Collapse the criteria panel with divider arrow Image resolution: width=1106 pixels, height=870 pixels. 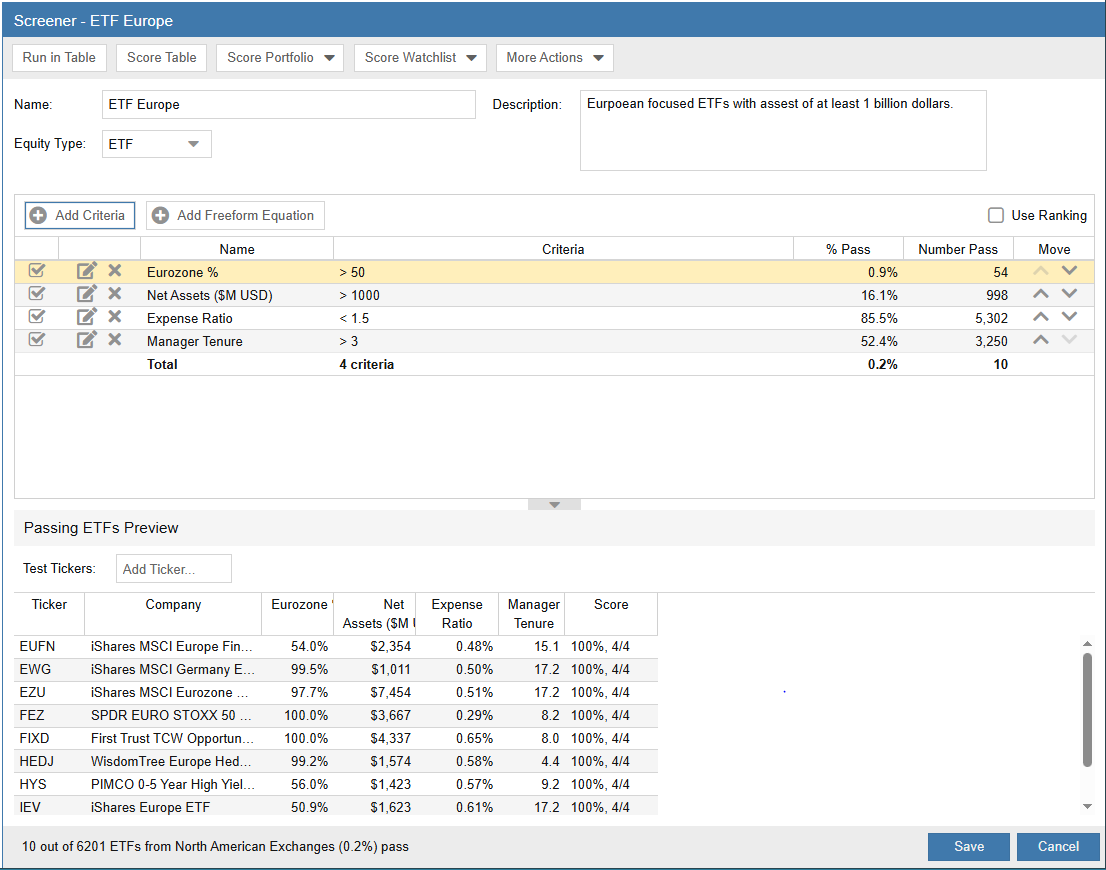point(554,505)
